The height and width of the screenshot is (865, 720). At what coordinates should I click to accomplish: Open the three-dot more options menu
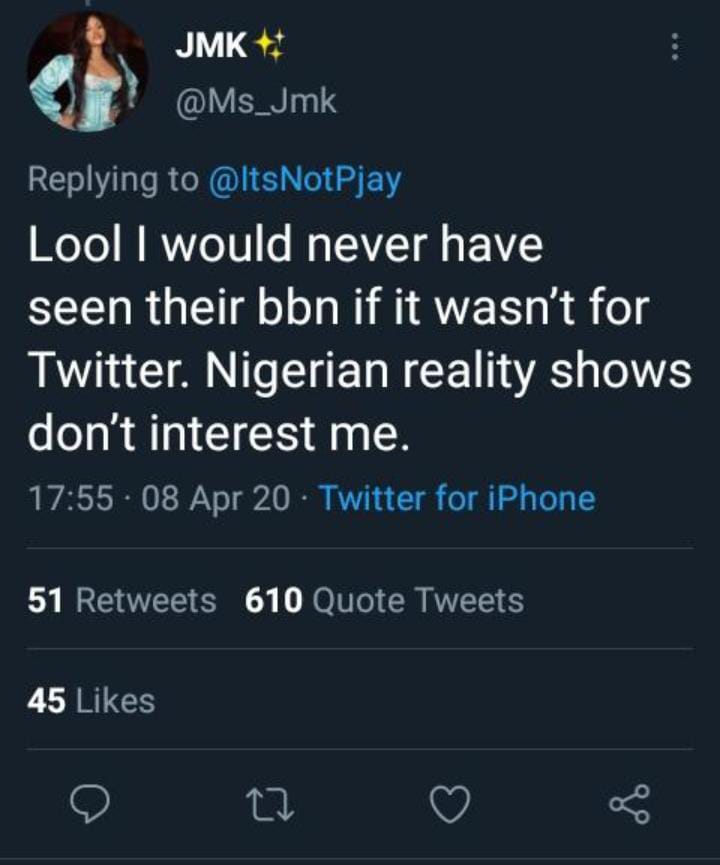[675, 46]
